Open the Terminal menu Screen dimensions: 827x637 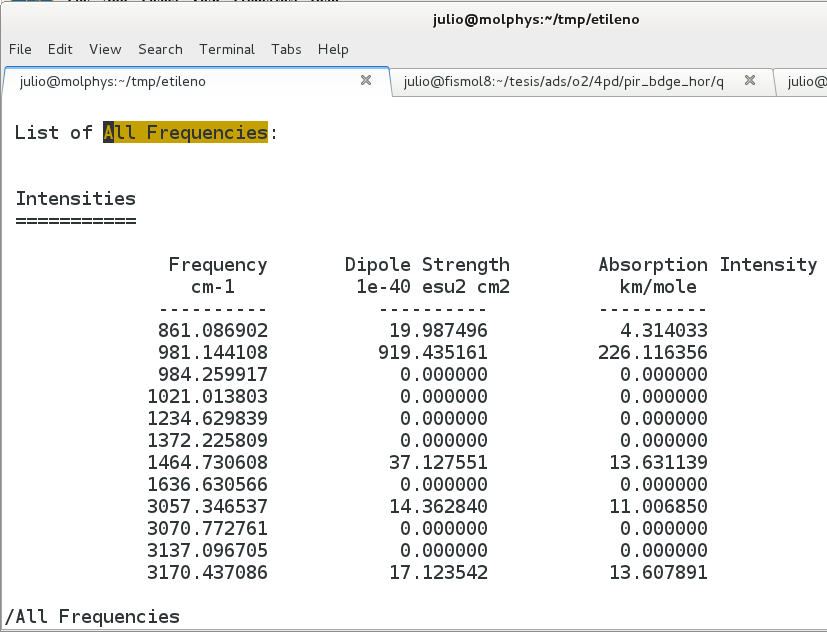227,49
